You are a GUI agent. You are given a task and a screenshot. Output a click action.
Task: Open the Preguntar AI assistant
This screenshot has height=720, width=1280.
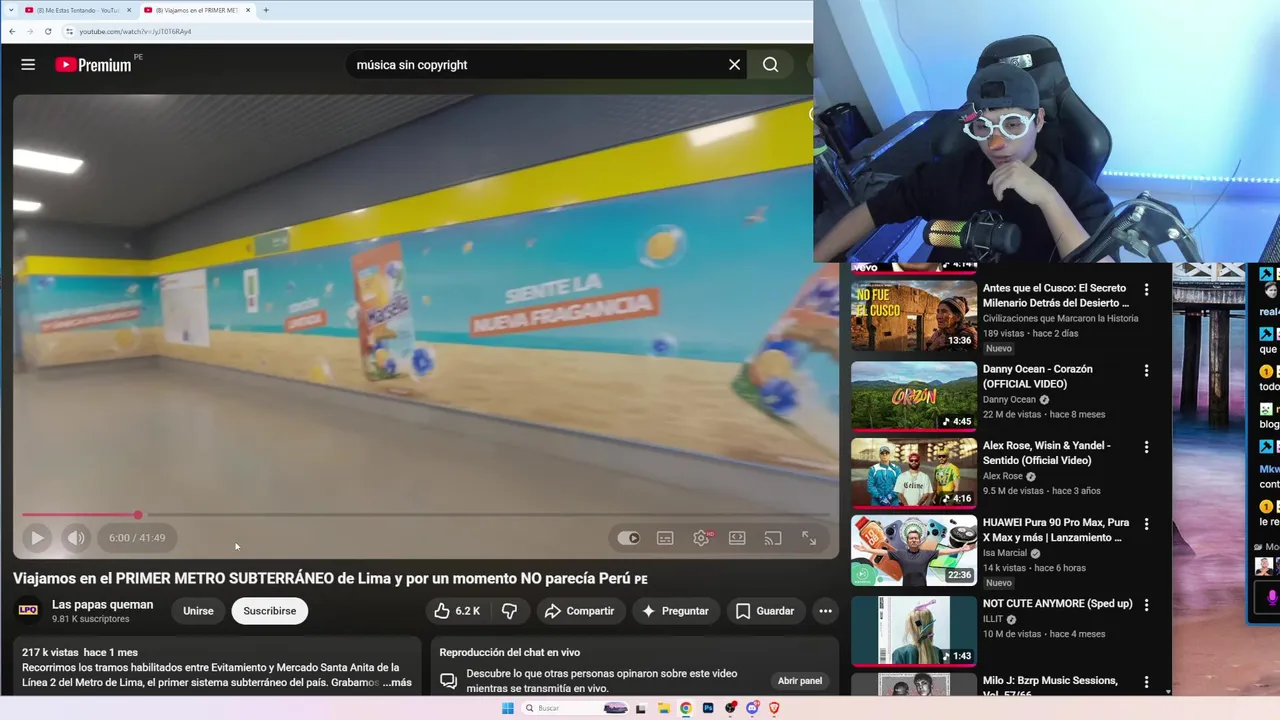coord(675,611)
